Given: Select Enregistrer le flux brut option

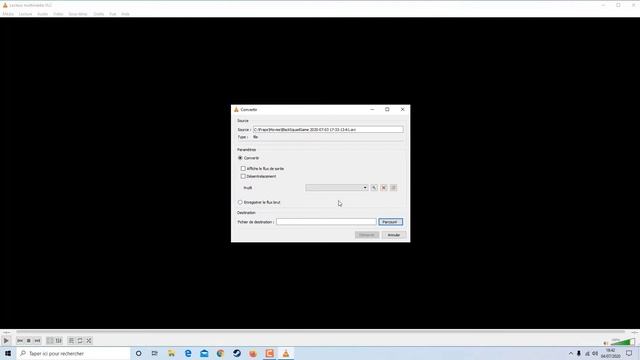Looking at the screenshot, I should (x=240, y=202).
